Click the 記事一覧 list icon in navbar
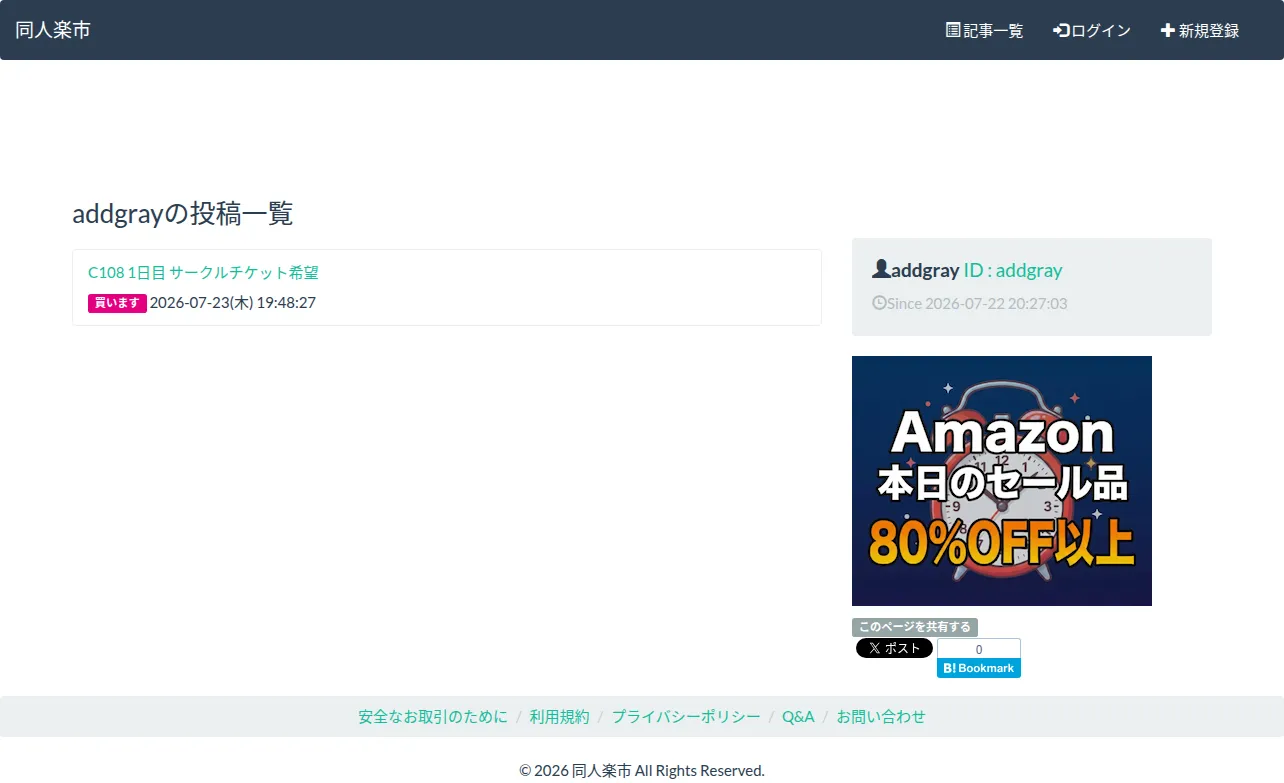1284x783 pixels. point(953,30)
